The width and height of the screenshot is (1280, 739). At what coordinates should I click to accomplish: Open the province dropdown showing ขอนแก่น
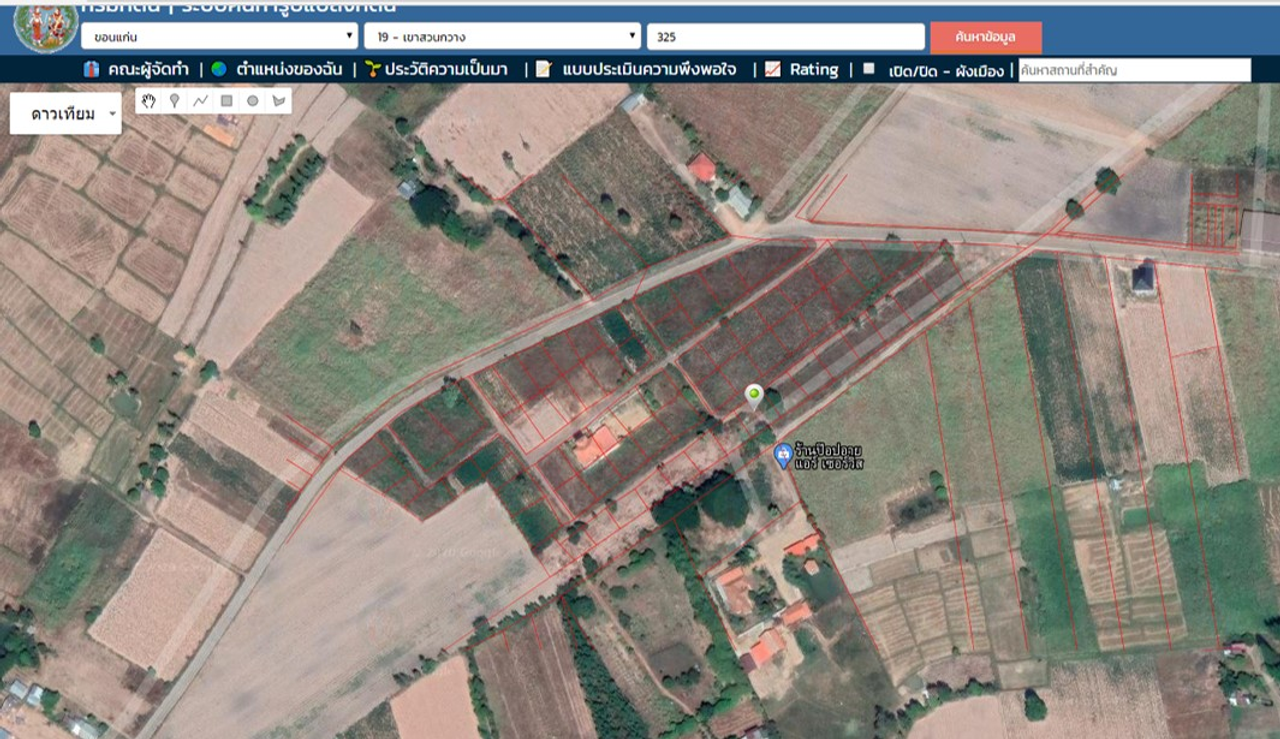pos(219,37)
